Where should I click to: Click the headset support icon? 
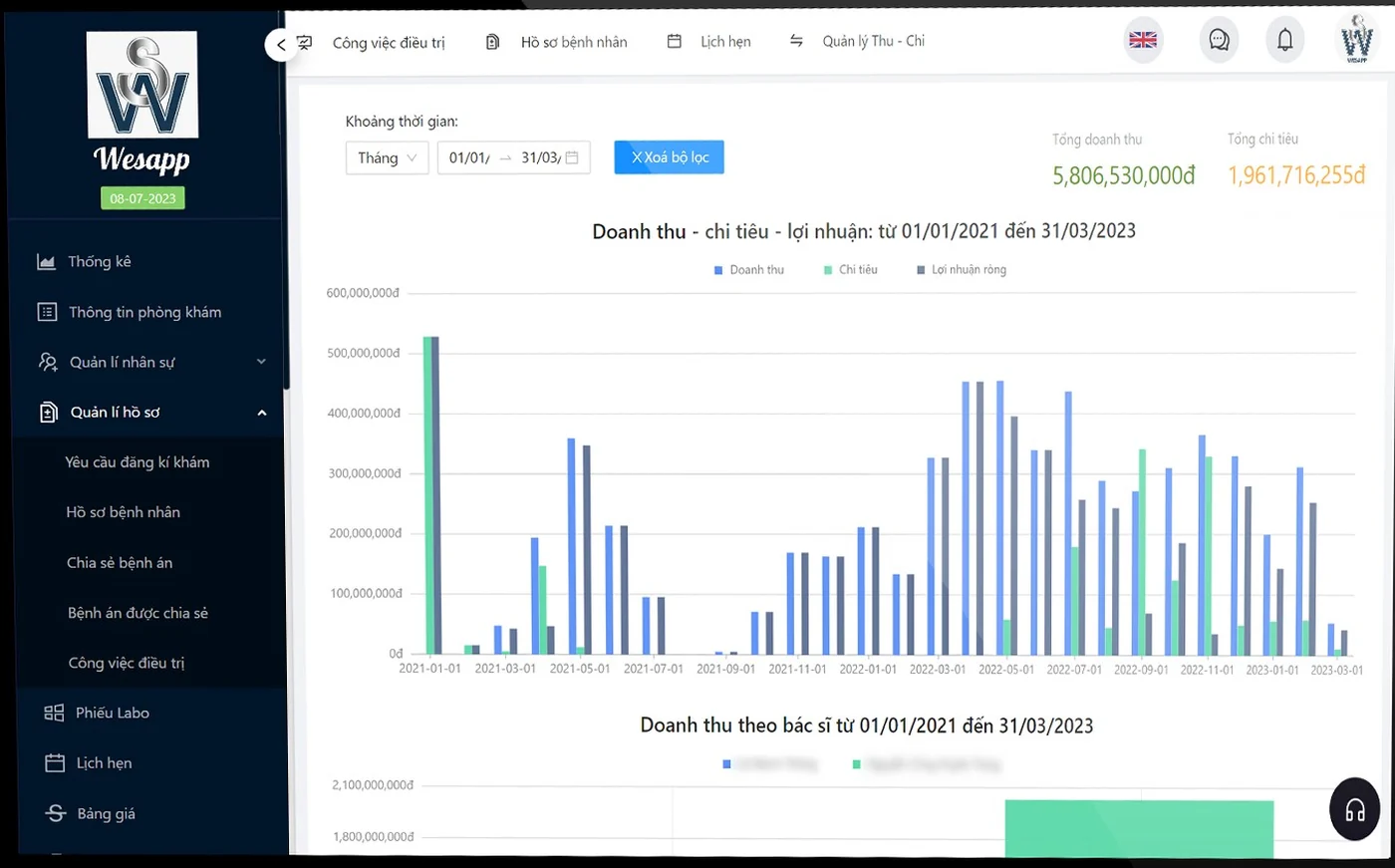(x=1355, y=809)
